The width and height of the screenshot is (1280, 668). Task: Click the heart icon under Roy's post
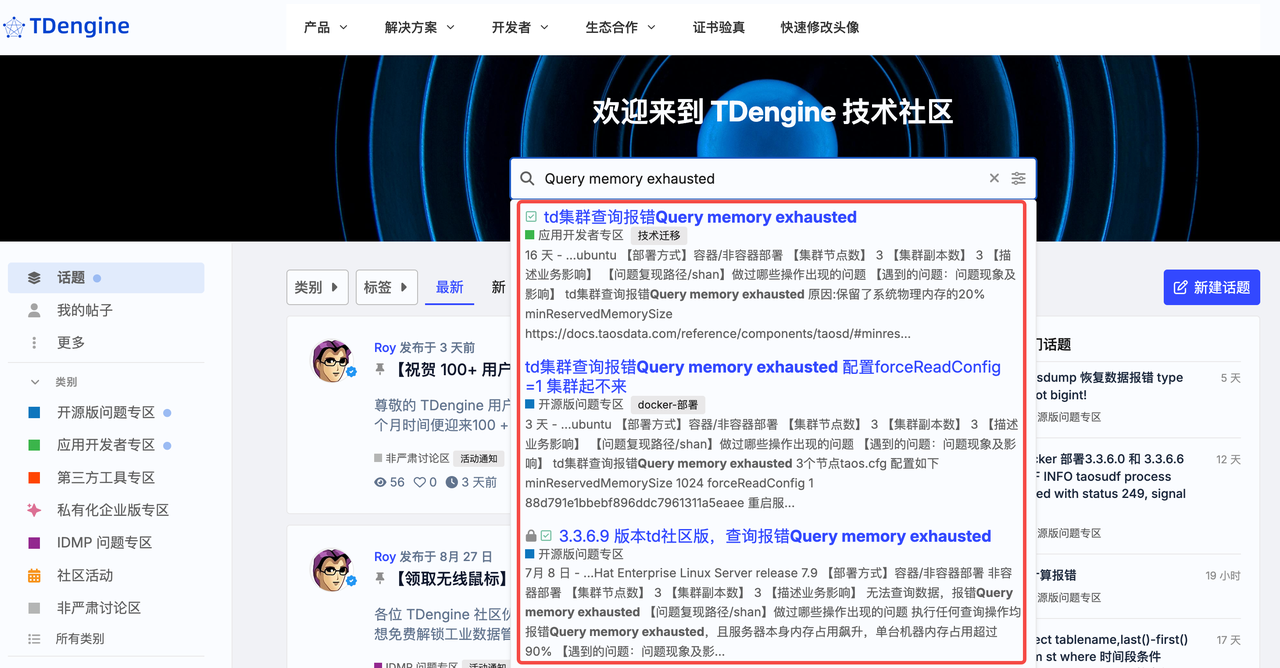coord(418,481)
